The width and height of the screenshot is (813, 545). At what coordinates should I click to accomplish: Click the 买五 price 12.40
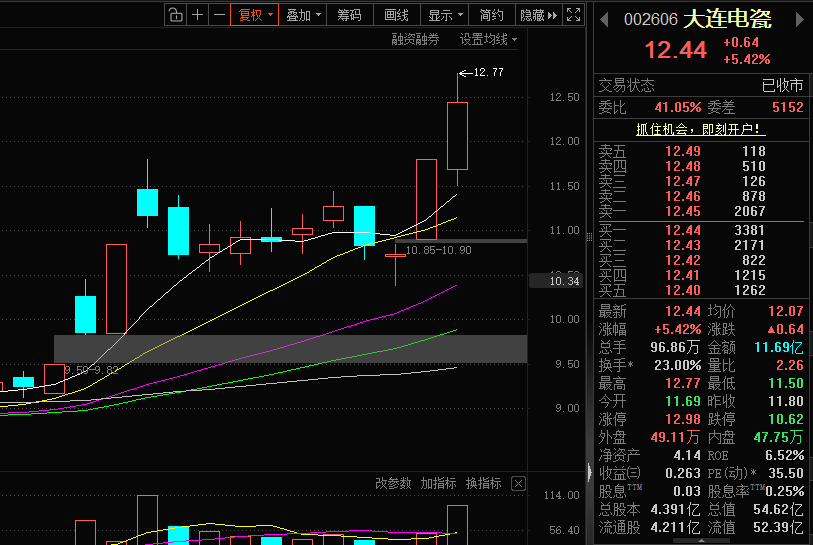click(x=683, y=290)
